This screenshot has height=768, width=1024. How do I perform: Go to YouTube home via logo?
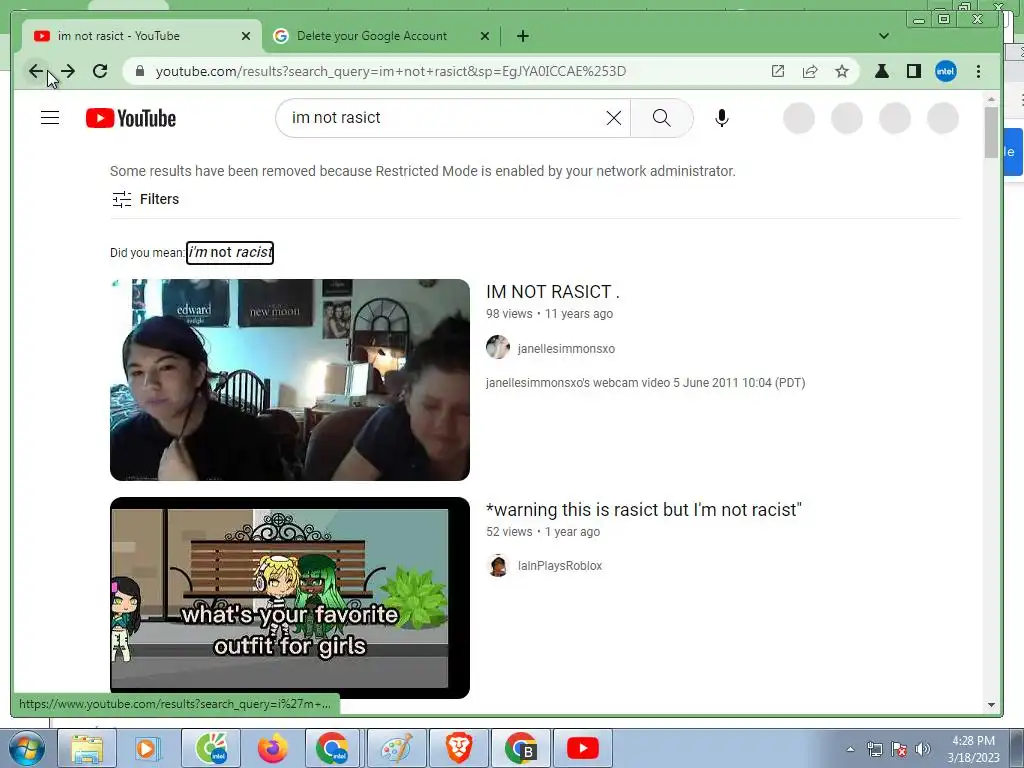(x=131, y=118)
